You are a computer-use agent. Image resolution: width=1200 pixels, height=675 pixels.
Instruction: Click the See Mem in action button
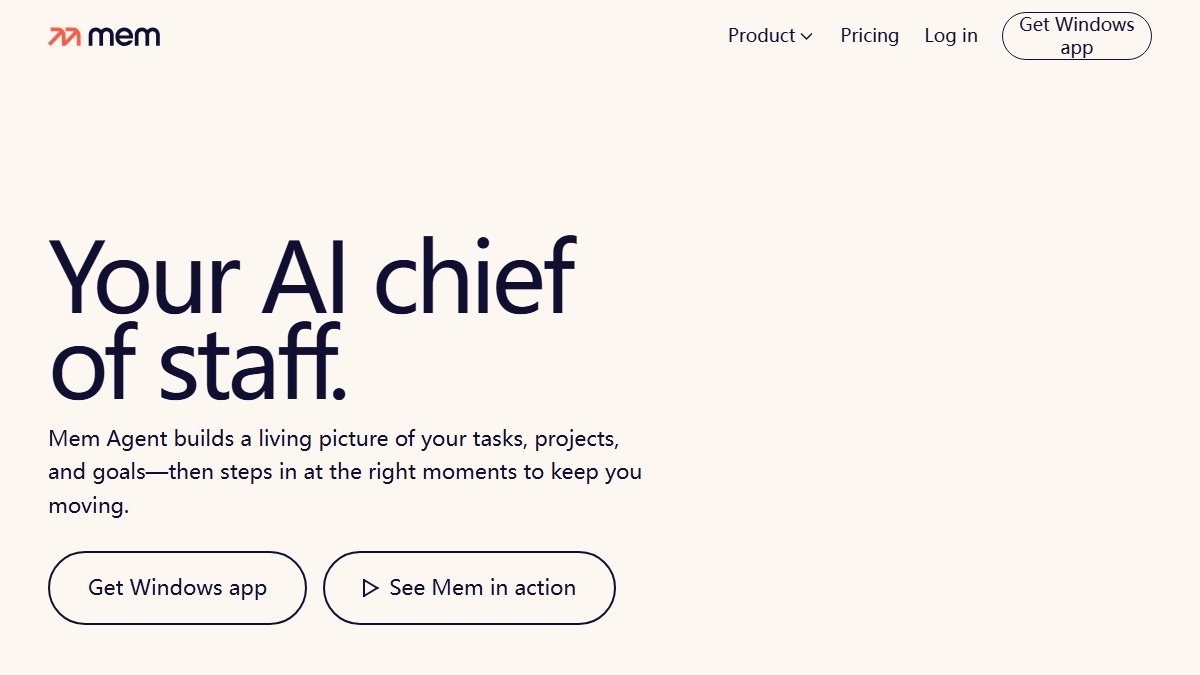click(x=469, y=588)
